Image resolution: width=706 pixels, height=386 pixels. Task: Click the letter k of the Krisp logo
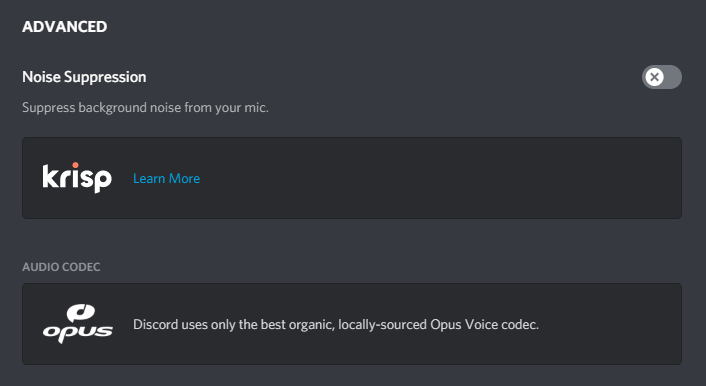[x=50, y=176]
